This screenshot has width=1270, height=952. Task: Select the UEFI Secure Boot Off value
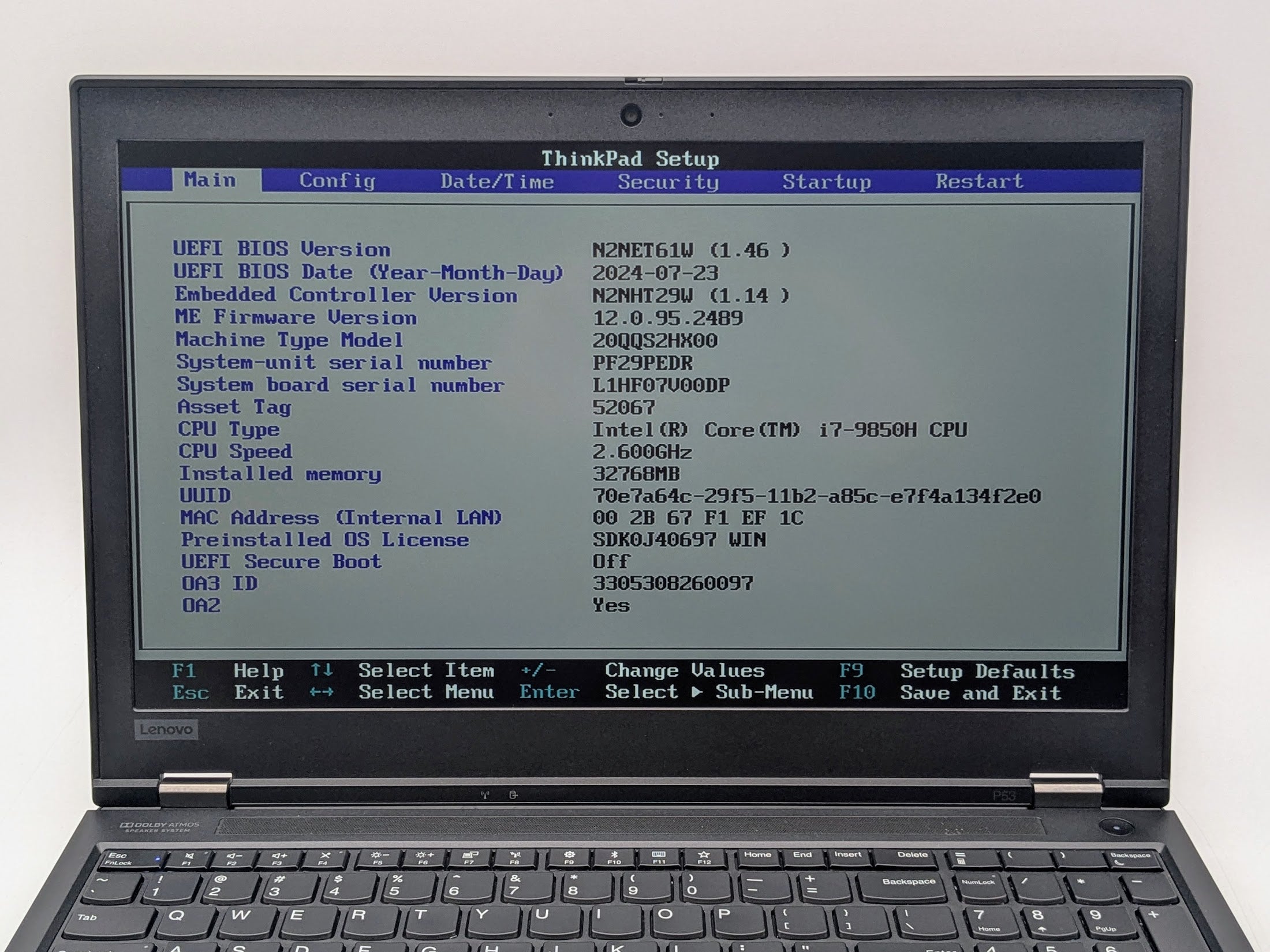click(x=611, y=561)
